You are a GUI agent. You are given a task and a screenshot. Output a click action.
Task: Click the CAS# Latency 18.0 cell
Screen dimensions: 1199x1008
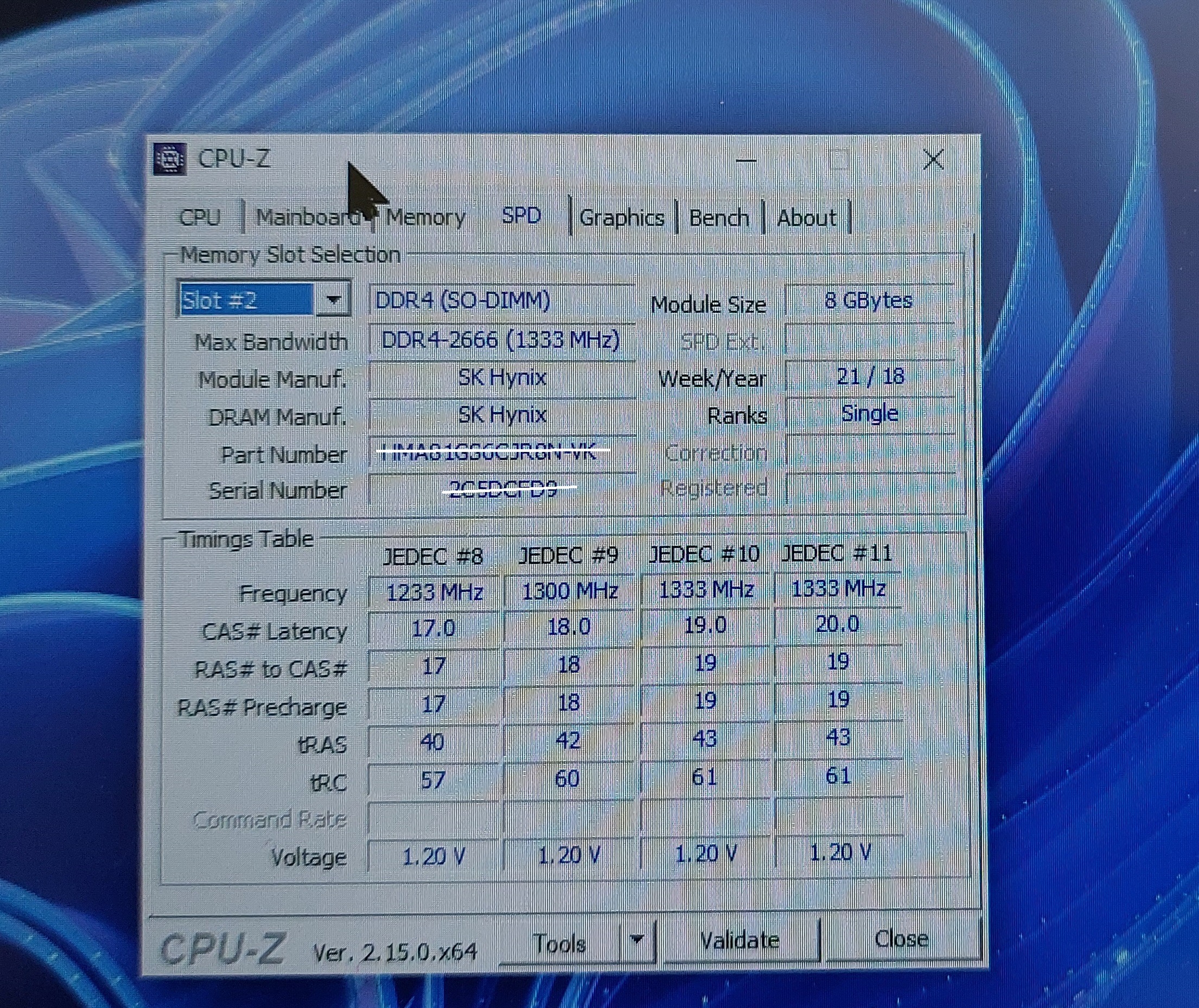569,628
